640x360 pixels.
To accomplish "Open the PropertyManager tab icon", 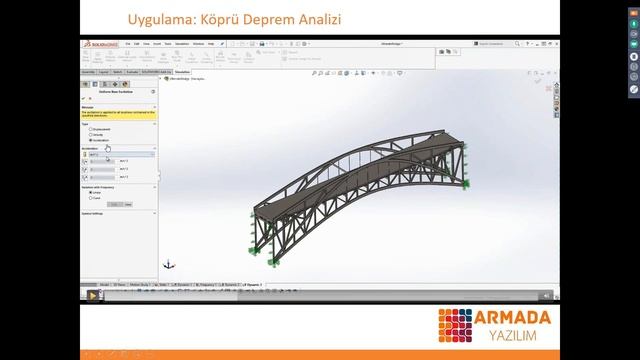I will click(x=95, y=84).
